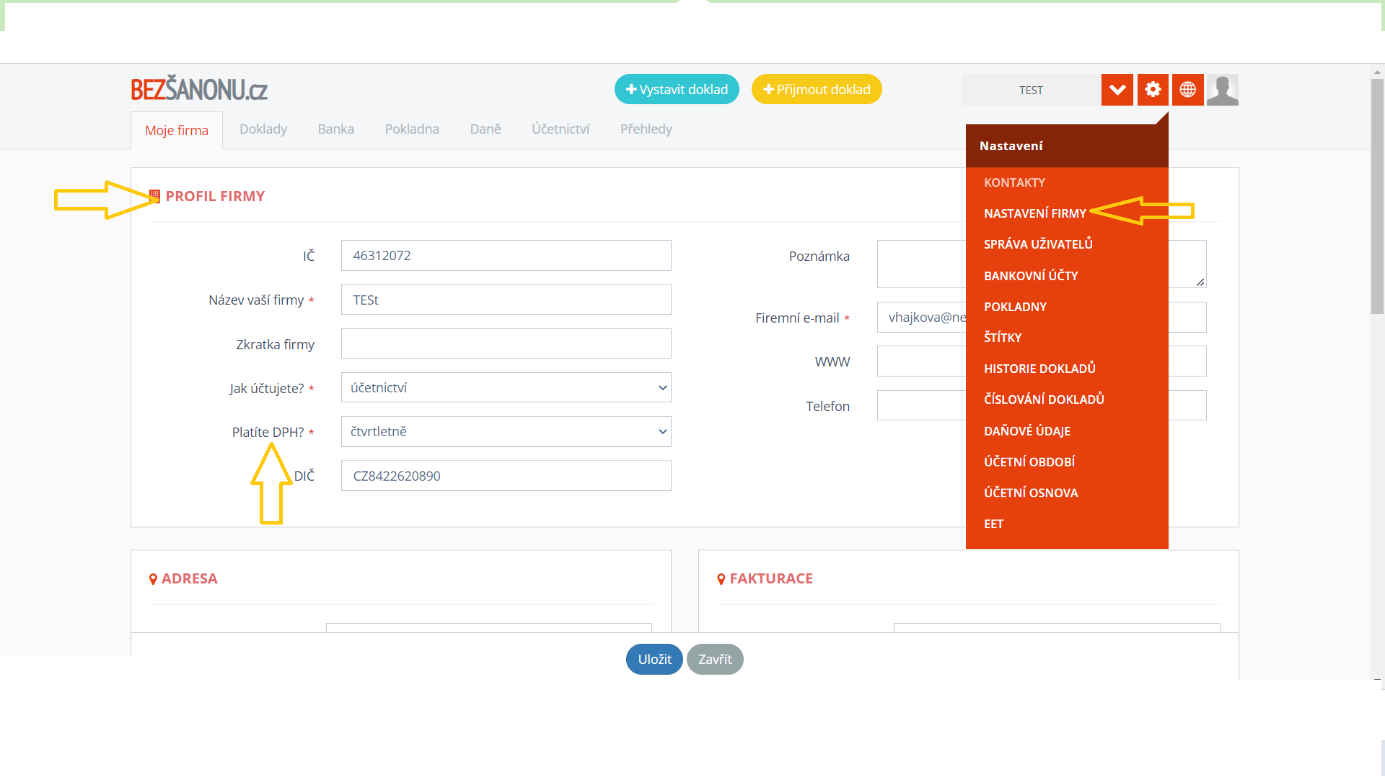Open the user avatar profile icon
This screenshot has height=776, width=1385.
coord(1222,89)
